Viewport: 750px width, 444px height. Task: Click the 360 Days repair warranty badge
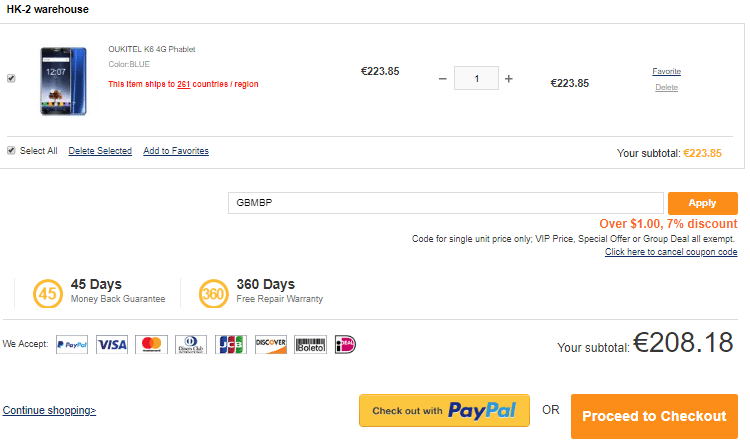213,293
